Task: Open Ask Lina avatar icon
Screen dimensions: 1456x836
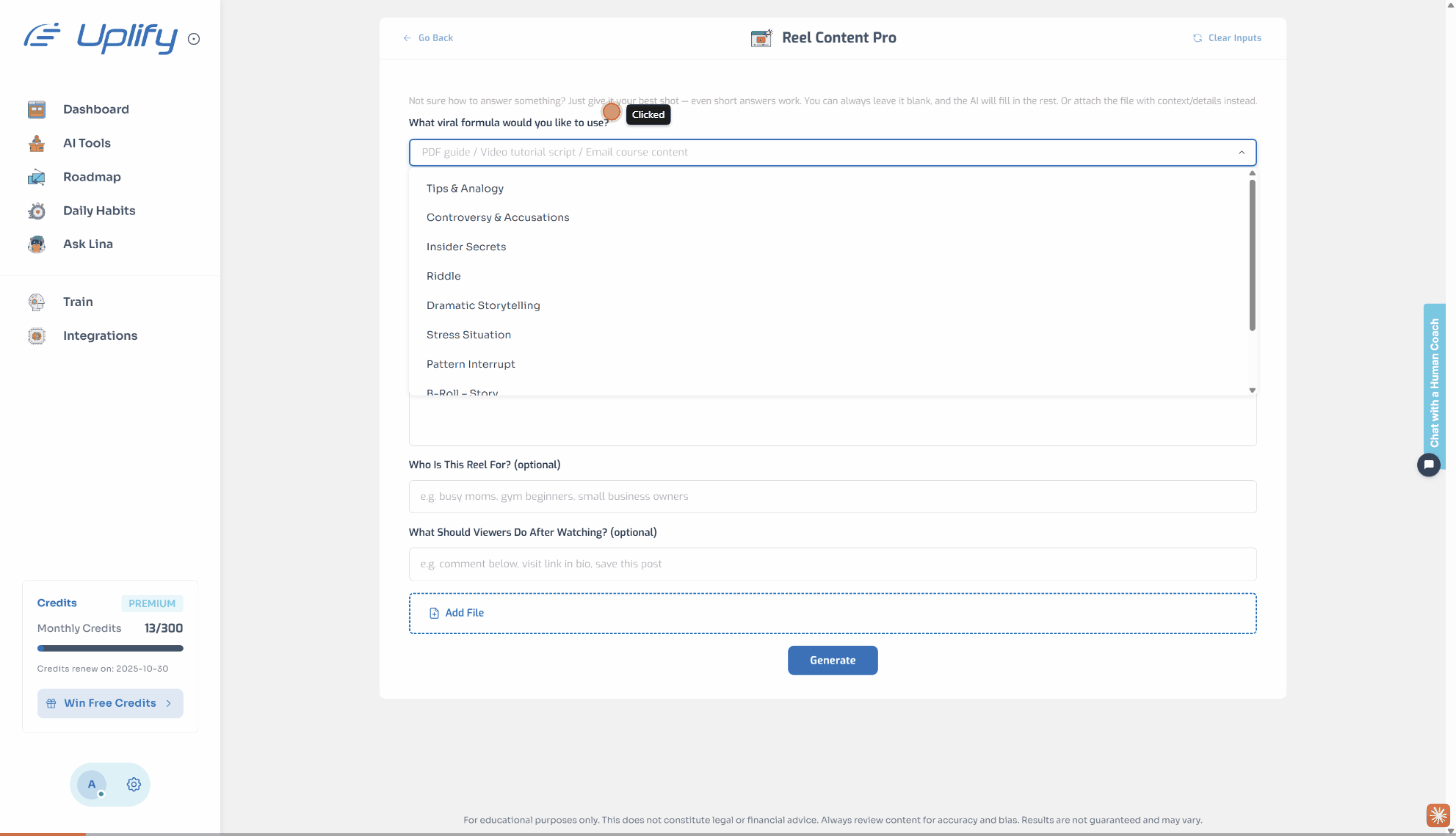Action: coord(37,244)
